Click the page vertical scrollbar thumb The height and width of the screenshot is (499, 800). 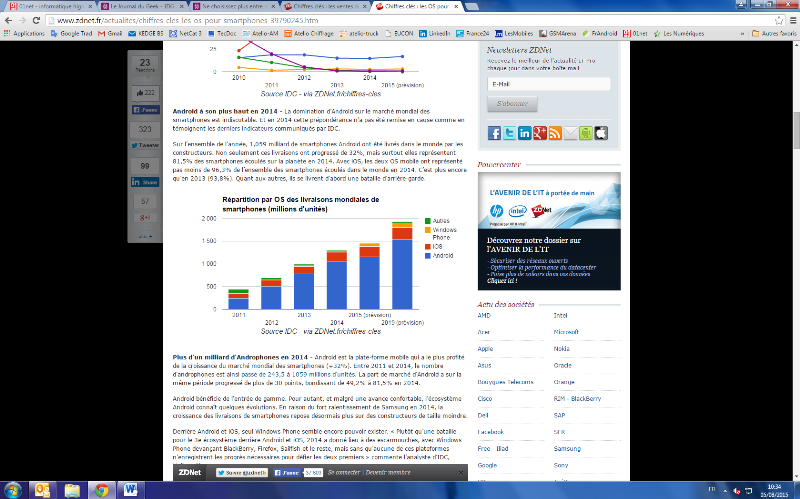(x=796, y=130)
